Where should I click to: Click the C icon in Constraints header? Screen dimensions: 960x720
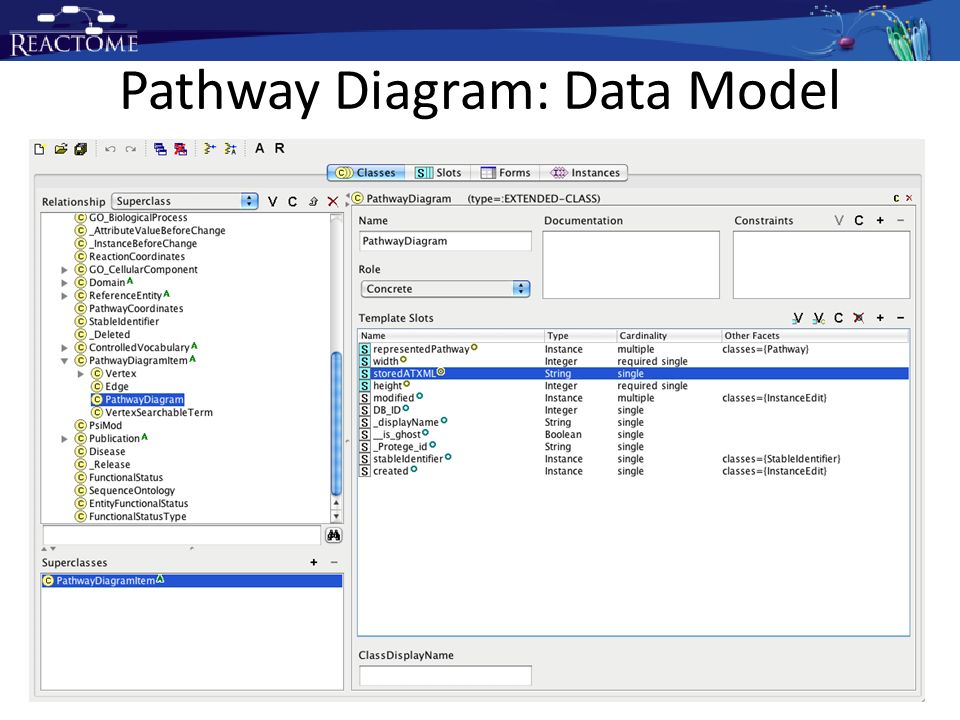[859, 220]
